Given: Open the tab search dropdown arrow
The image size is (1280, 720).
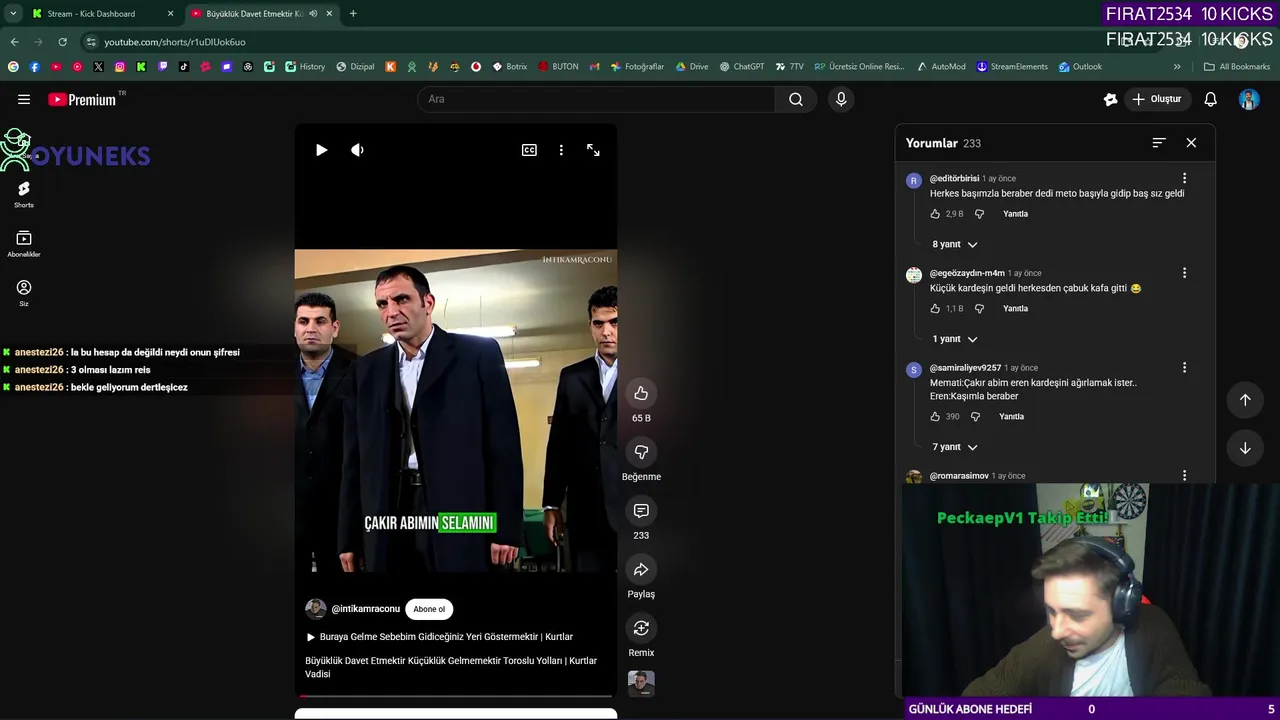Looking at the screenshot, I should point(13,14).
